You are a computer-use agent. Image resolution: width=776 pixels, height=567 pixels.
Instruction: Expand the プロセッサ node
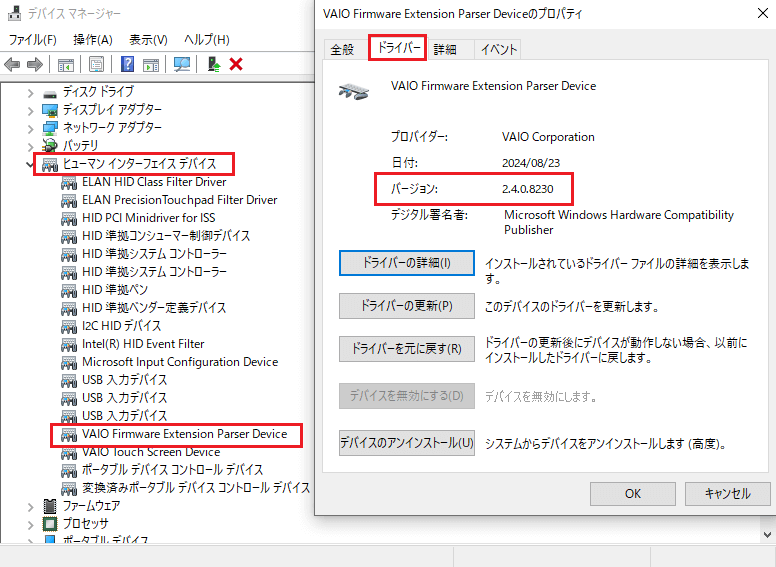(31, 524)
